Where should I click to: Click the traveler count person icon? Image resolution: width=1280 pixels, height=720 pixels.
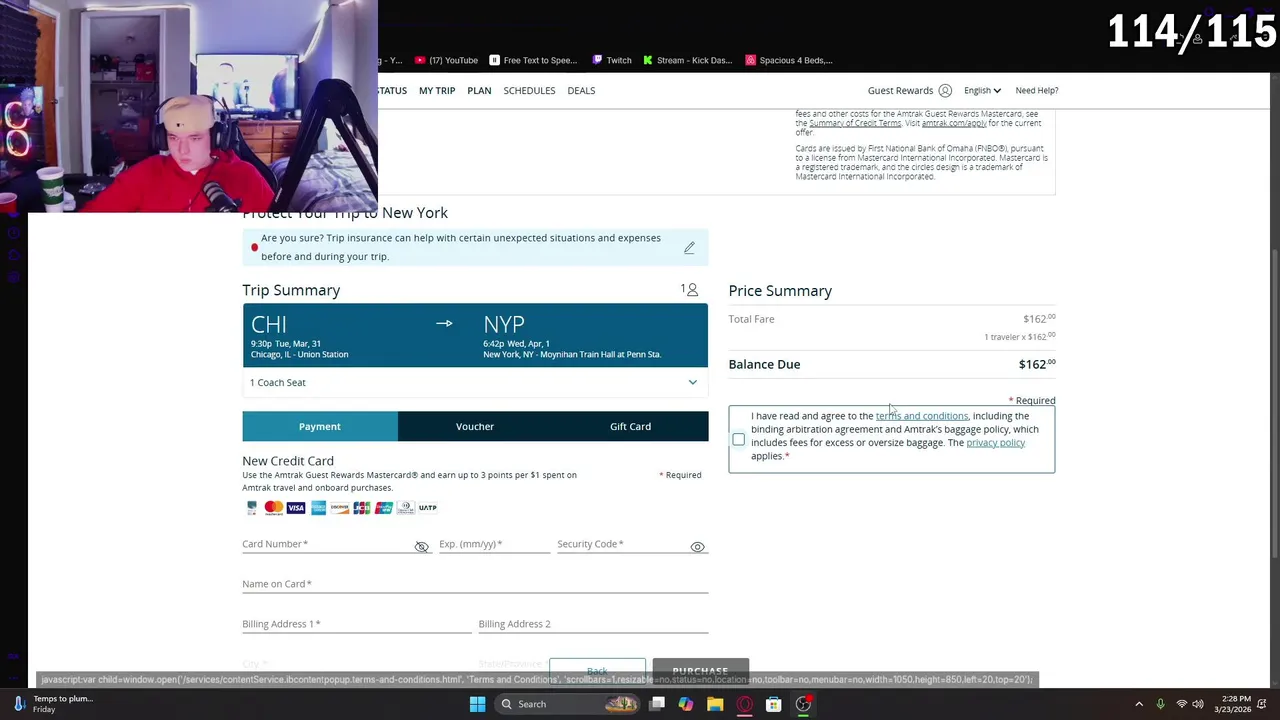[x=692, y=290]
